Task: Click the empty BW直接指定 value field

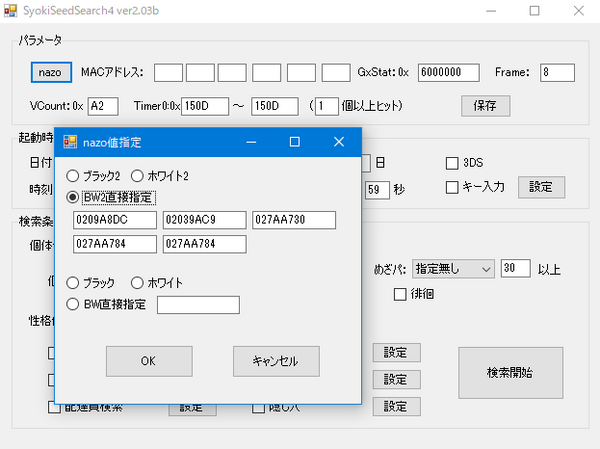Action: point(198,305)
